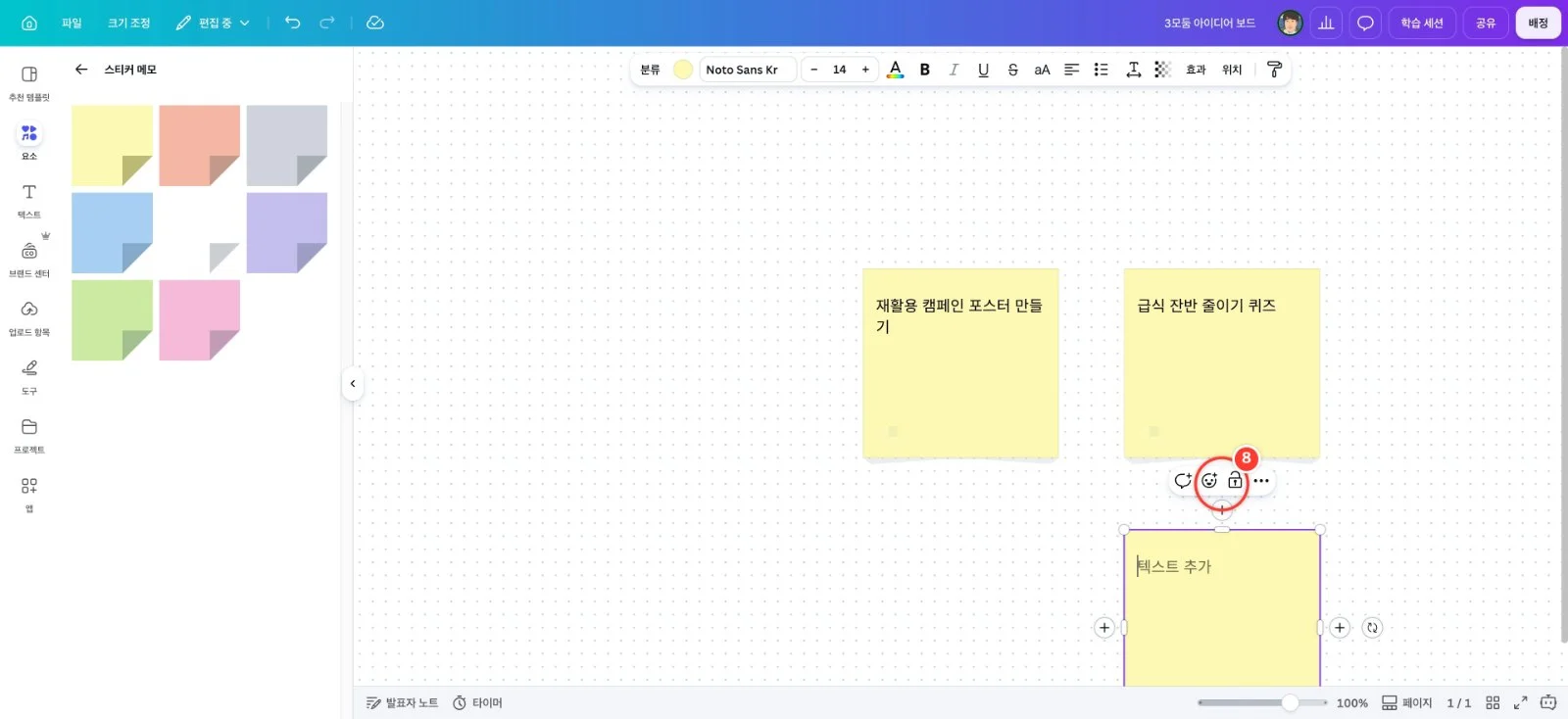Open 프로젝트 folder in the sidebar
The width and height of the screenshot is (1568, 719).
tap(29, 436)
